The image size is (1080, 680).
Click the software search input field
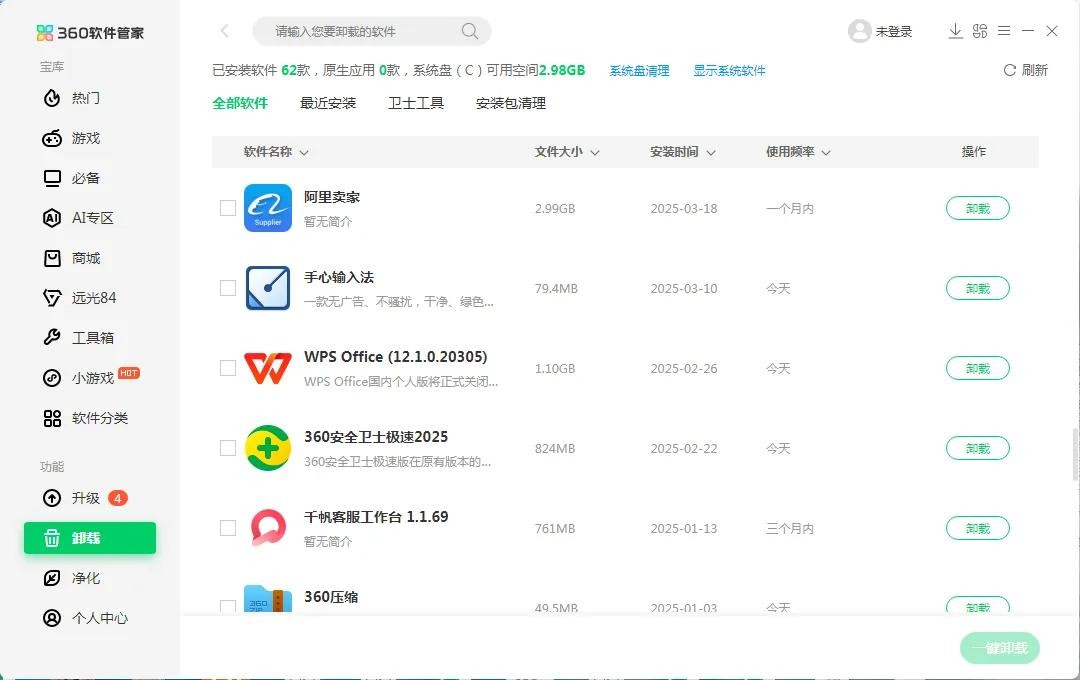[x=360, y=31]
